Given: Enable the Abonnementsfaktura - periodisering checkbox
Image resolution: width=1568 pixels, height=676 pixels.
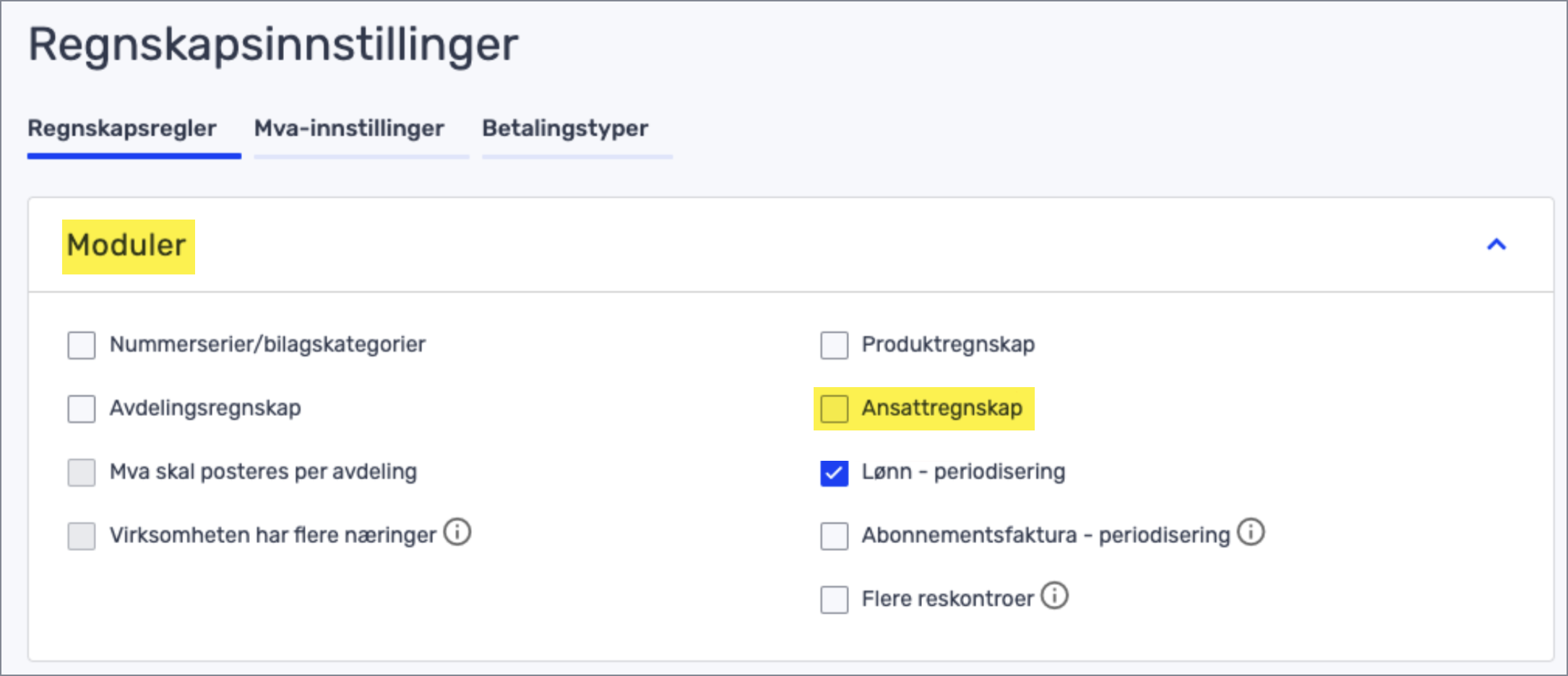Looking at the screenshot, I should pos(835,536).
